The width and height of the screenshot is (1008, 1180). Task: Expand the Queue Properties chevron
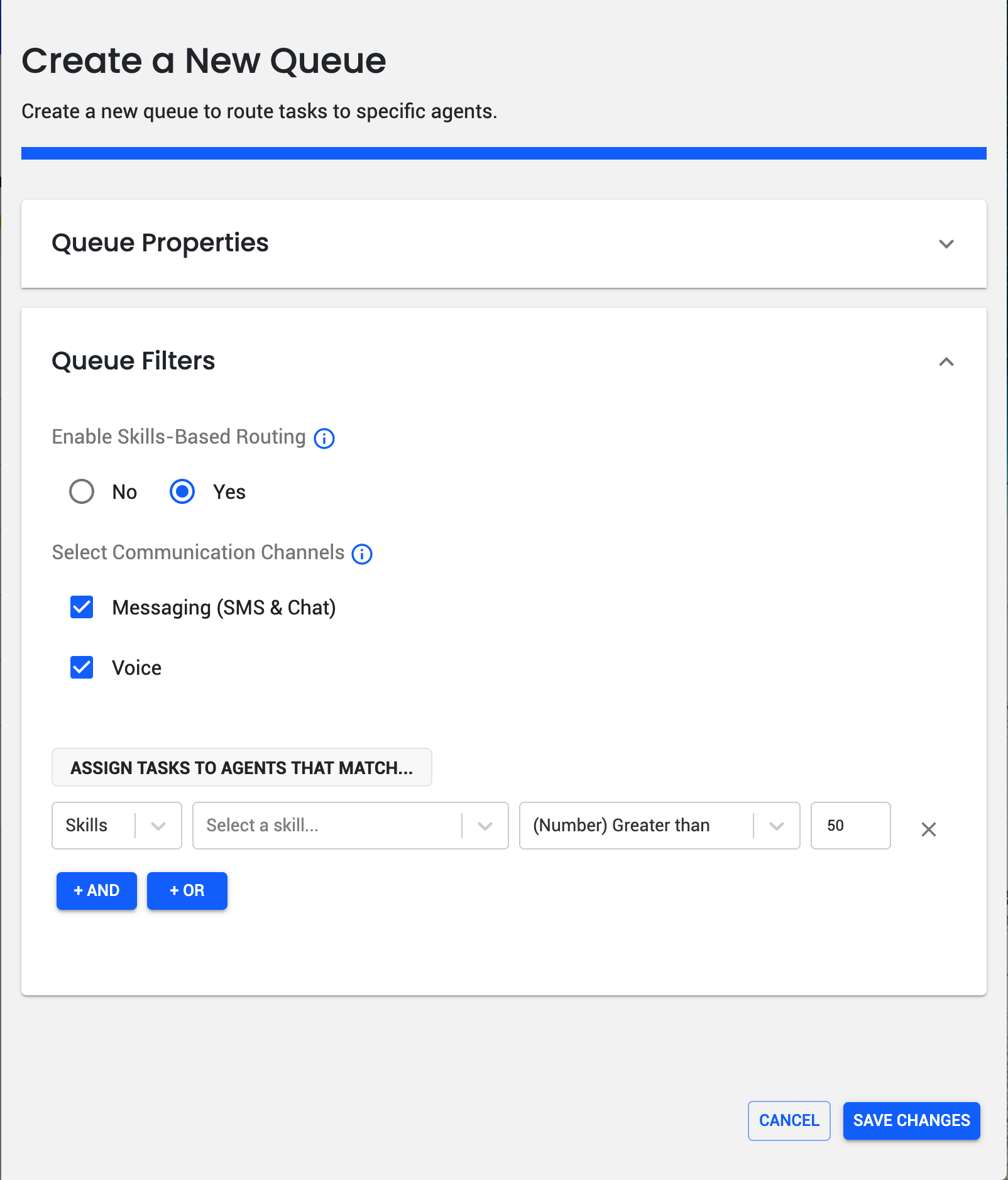[x=946, y=244]
